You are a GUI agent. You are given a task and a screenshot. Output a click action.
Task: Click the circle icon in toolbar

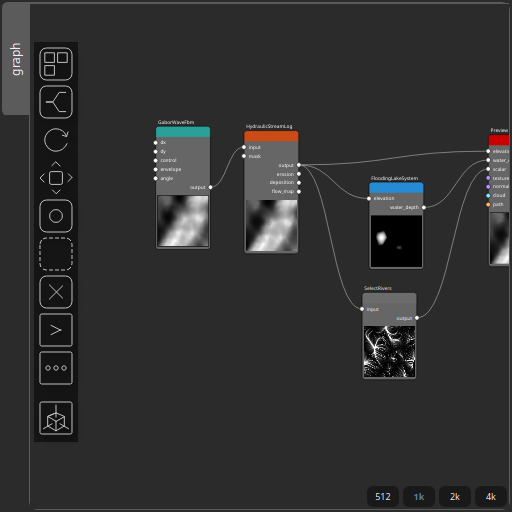[x=56, y=216]
